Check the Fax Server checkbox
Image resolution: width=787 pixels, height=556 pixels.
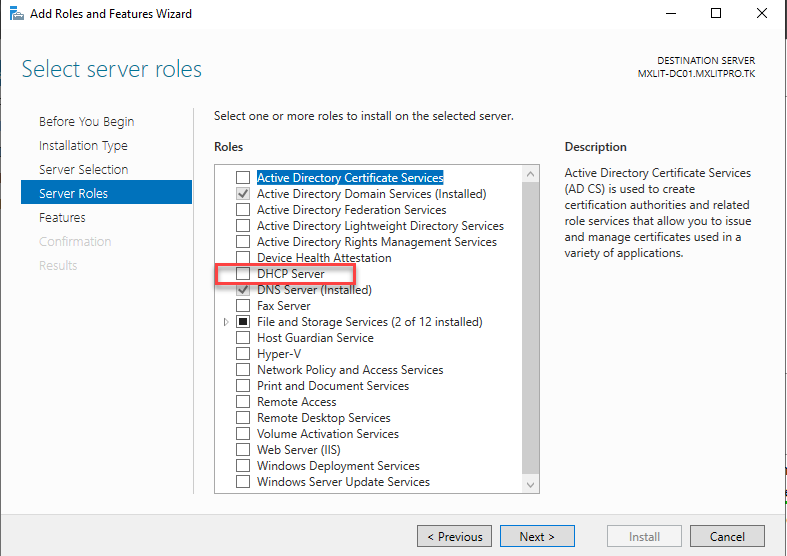(x=243, y=306)
